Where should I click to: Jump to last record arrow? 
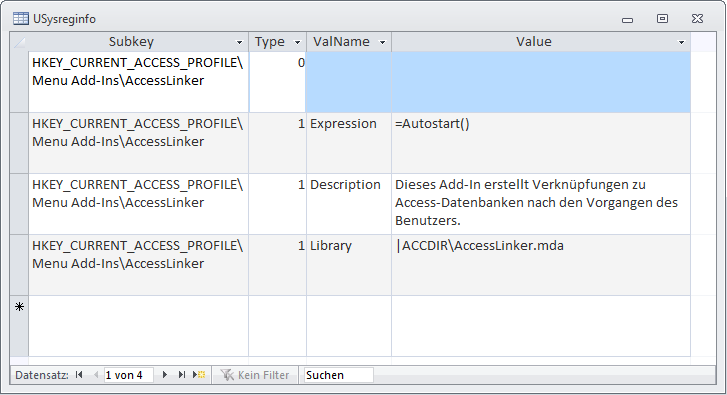(x=182, y=375)
